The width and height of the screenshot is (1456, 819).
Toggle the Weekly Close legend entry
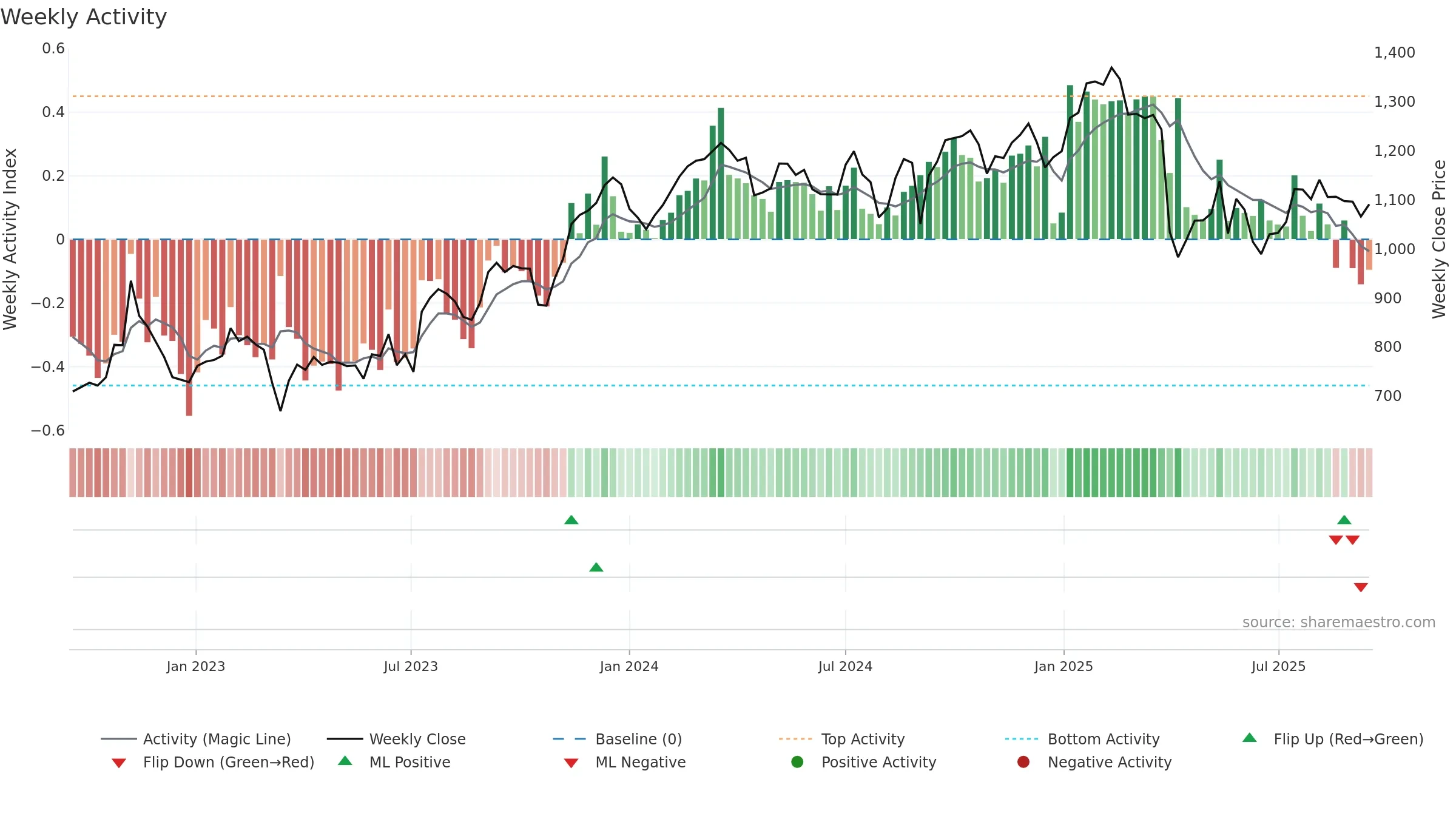[x=396, y=739]
